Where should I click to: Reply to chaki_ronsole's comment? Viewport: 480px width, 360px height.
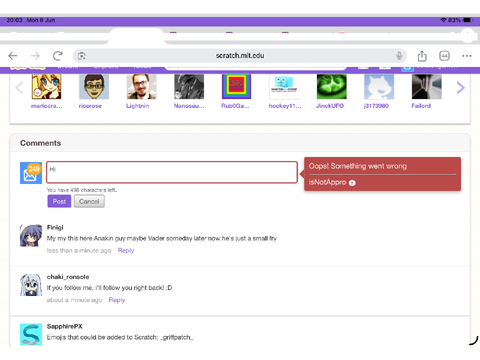tap(117, 300)
